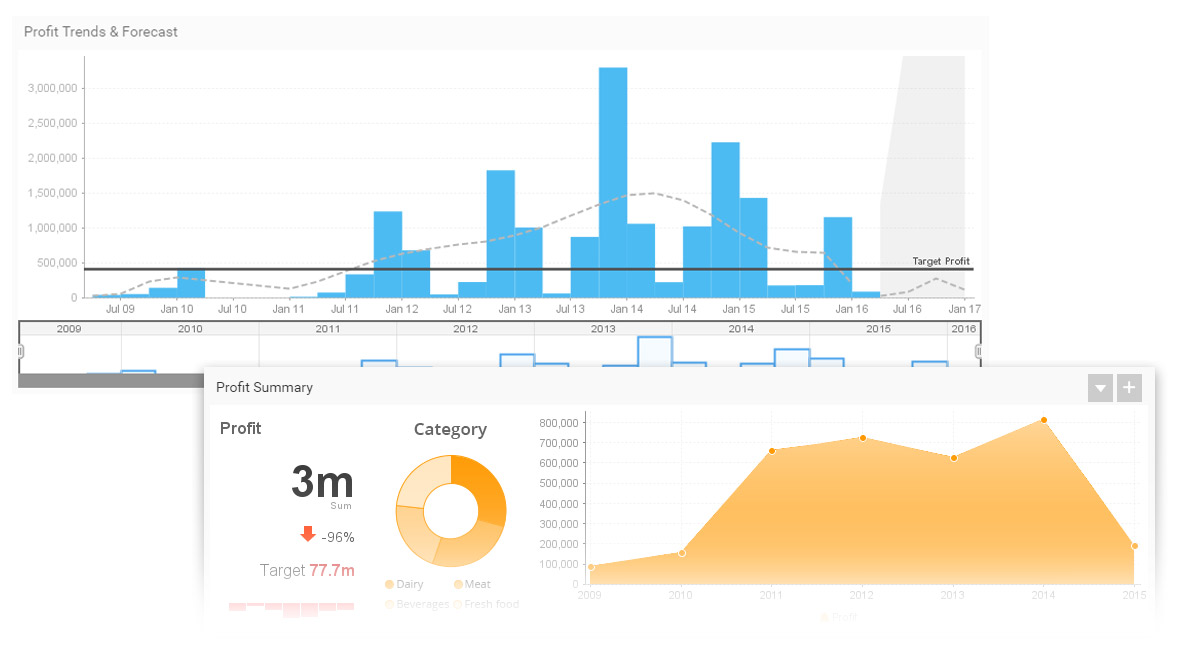This screenshot has width=1180, height=665.
Task: Click the Target Profit line label
Action: tap(941, 261)
